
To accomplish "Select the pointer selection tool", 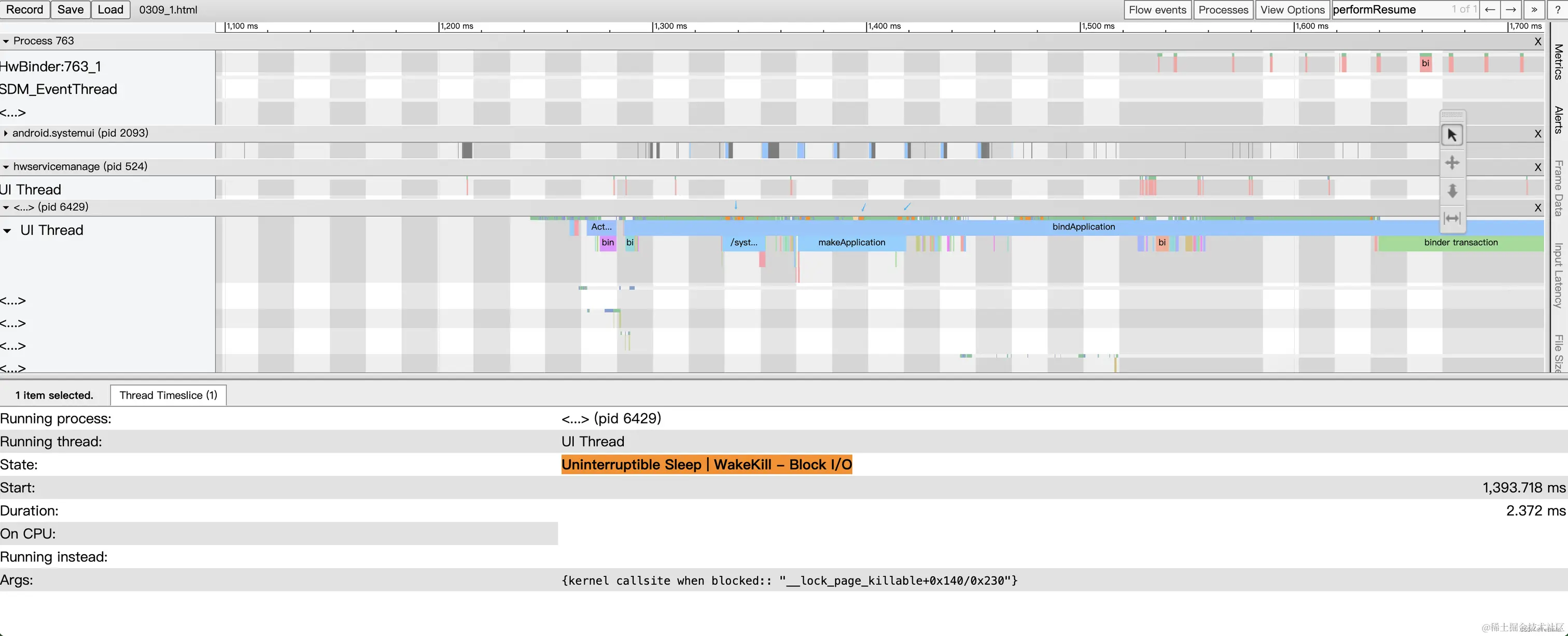I will point(1452,134).
